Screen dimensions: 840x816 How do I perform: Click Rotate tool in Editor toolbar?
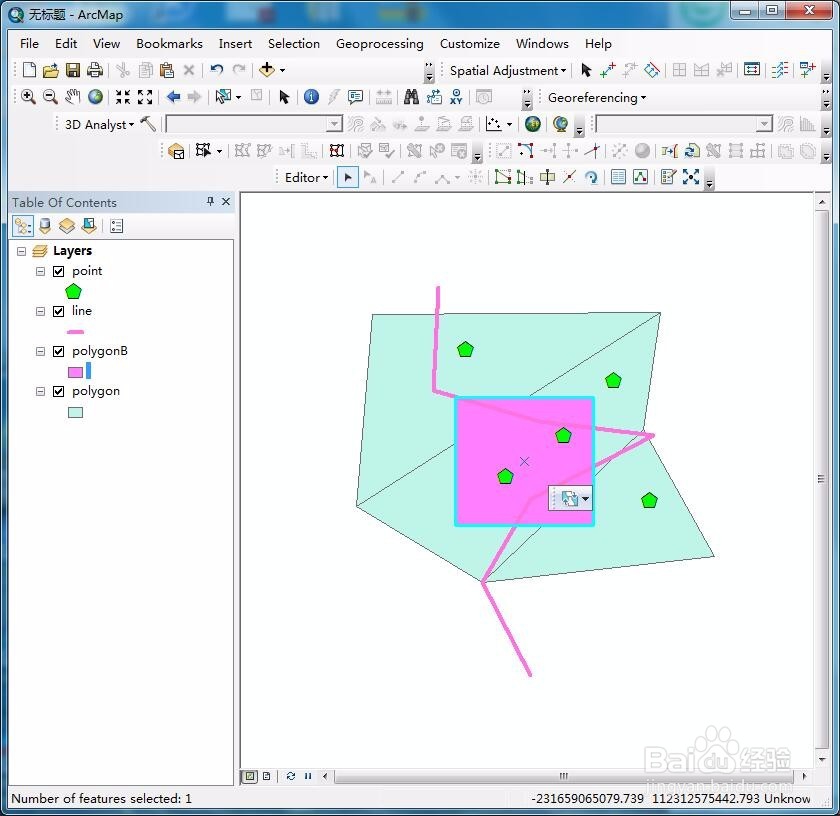591,177
